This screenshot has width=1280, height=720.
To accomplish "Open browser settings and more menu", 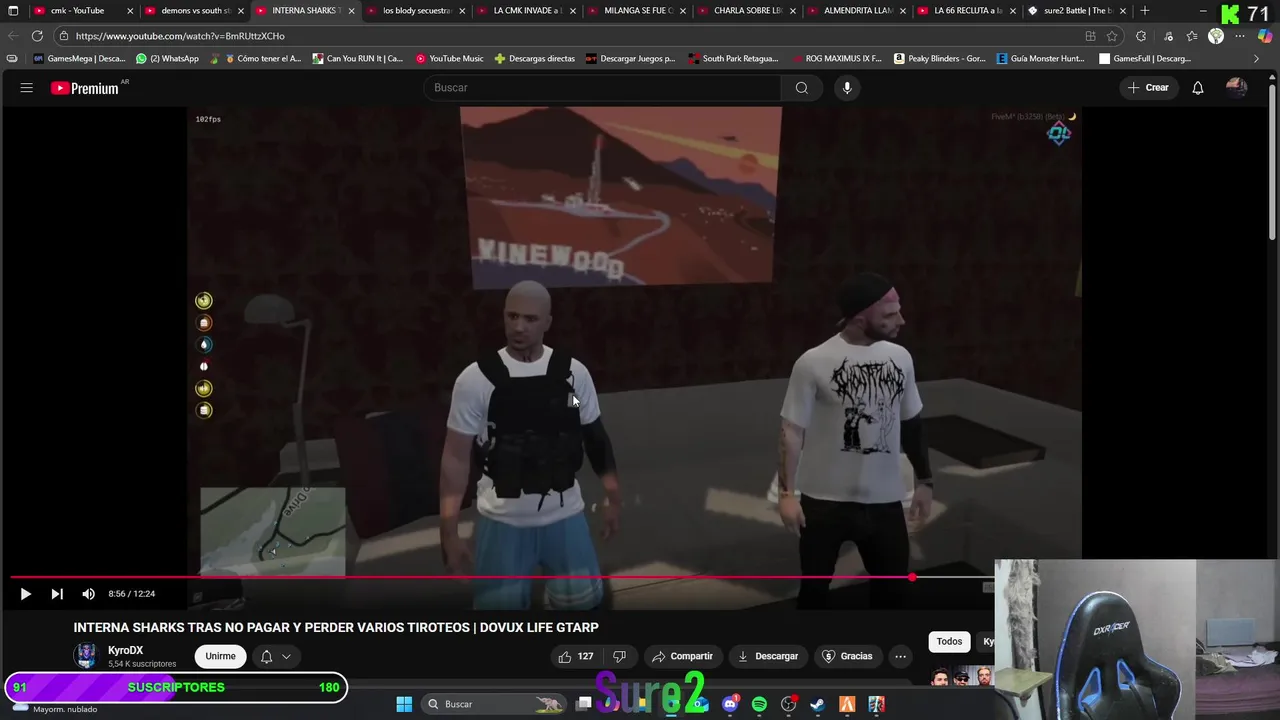I will click(x=1240, y=36).
